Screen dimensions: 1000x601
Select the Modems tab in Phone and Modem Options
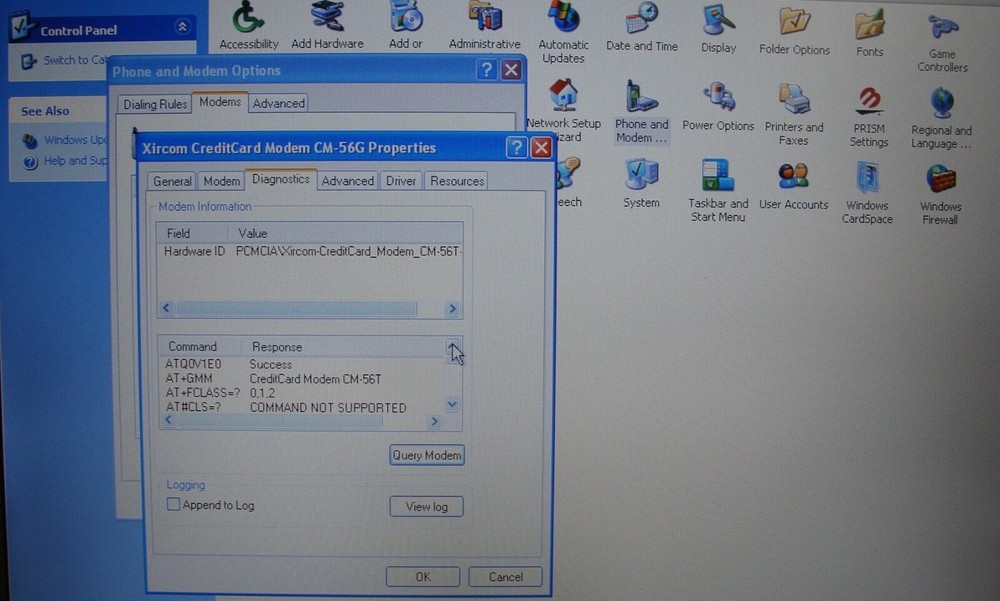pos(220,102)
